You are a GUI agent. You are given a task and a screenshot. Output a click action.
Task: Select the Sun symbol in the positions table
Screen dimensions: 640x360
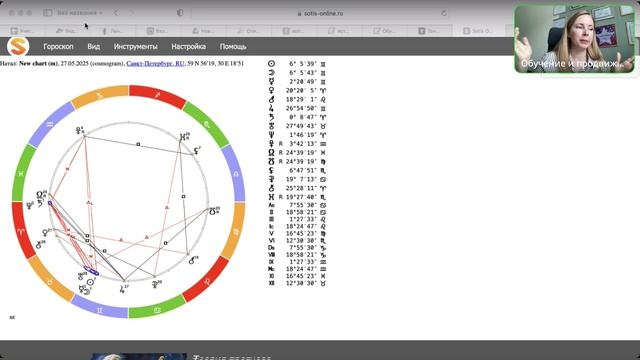tap(271, 64)
